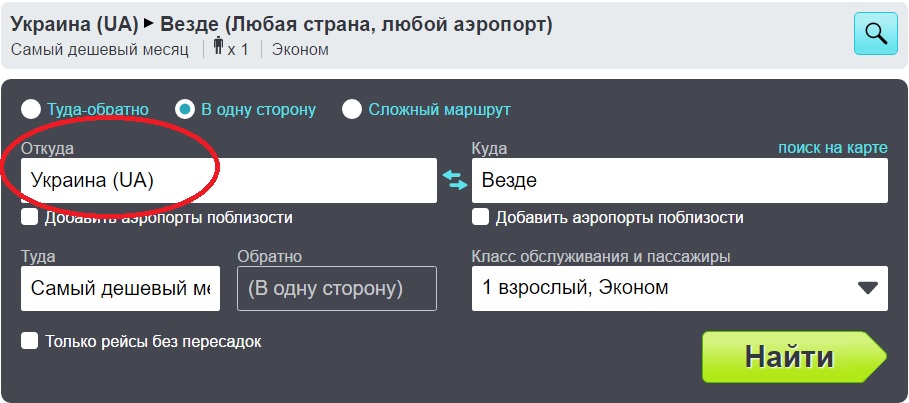The height and width of the screenshot is (403, 909).
Task: Click the Куда field showing Везде
Action: click(x=679, y=180)
